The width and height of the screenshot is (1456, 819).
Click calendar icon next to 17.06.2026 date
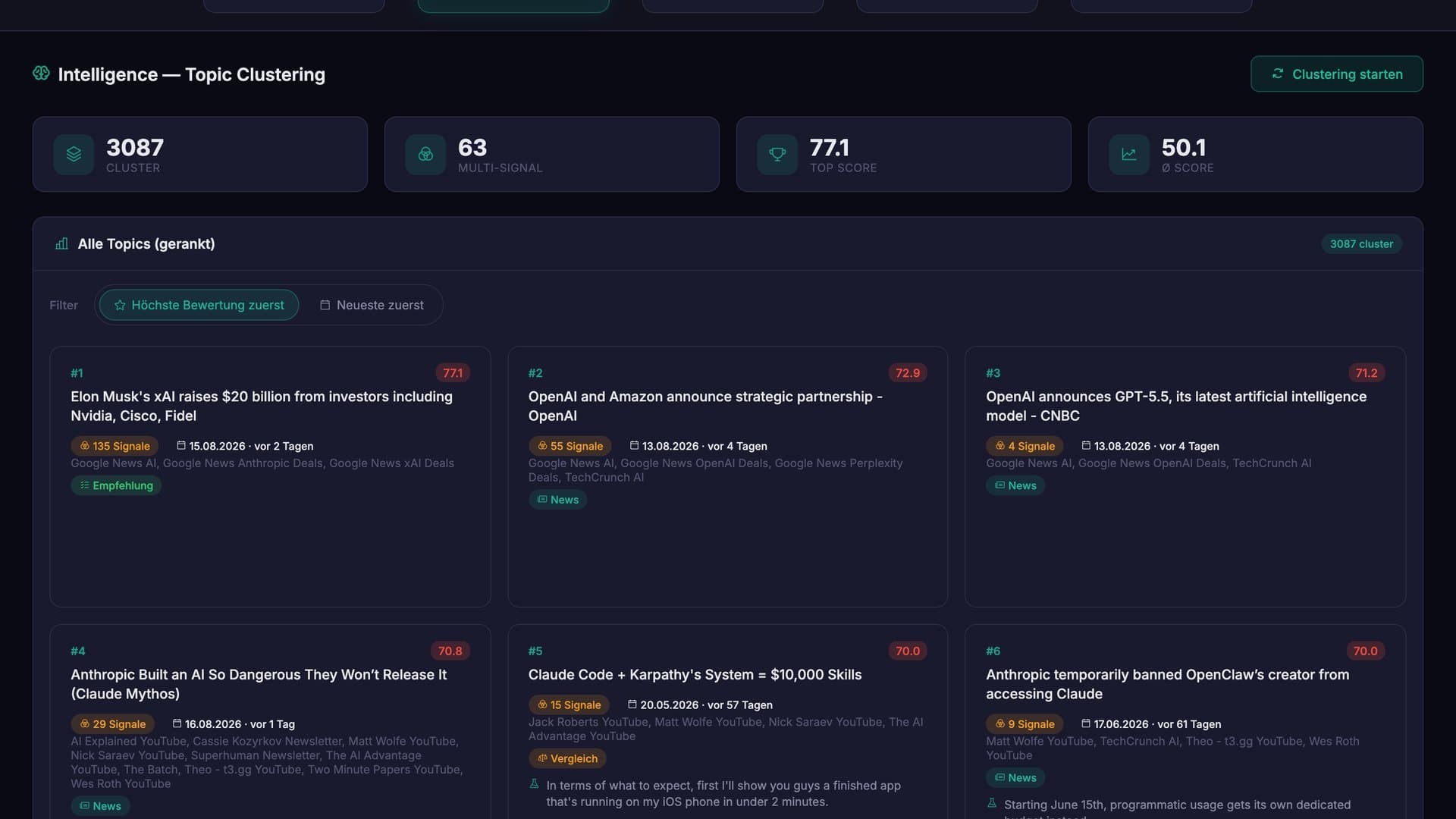pyautogui.click(x=1086, y=724)
